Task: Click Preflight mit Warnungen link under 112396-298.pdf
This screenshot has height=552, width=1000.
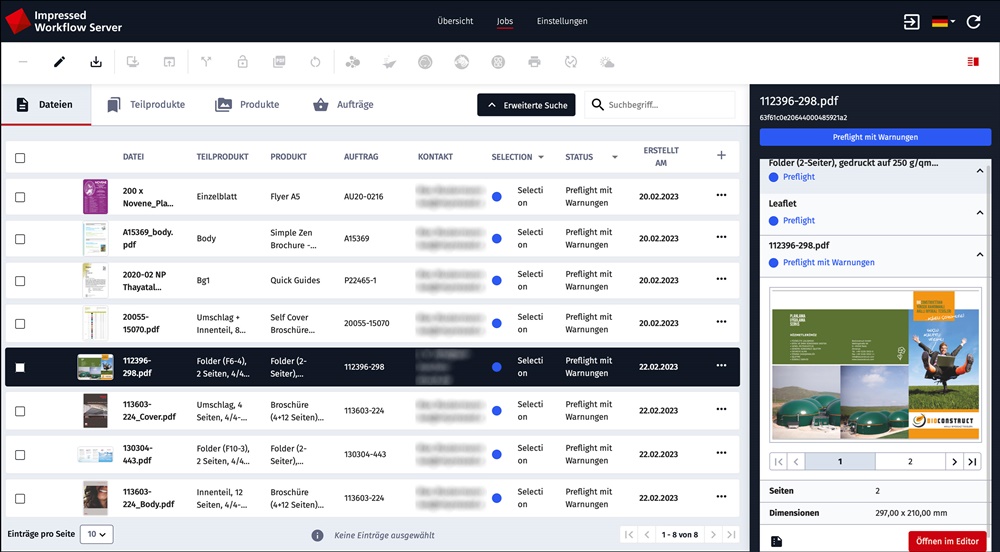Action: pos(828,263)
